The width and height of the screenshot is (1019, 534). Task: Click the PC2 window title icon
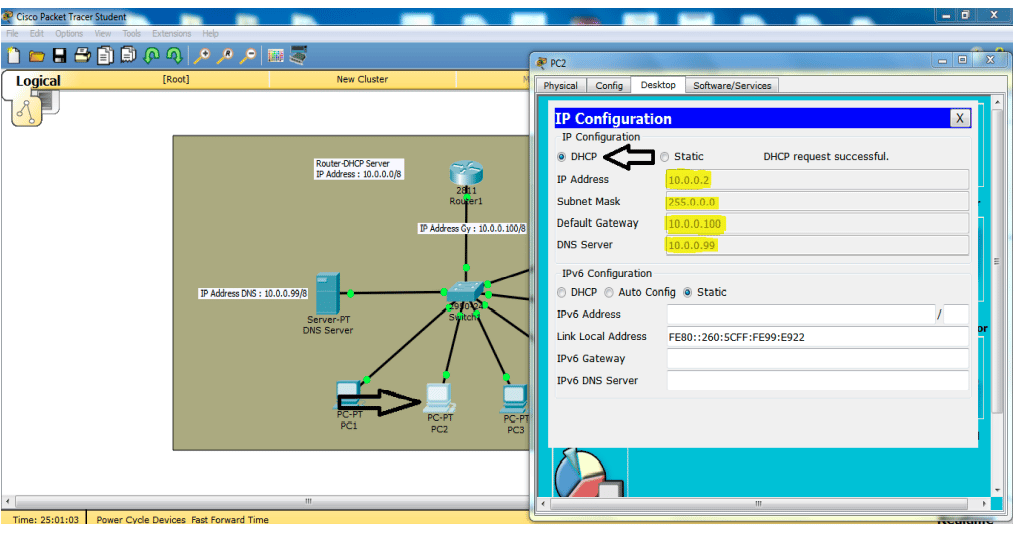pos(541,63)
